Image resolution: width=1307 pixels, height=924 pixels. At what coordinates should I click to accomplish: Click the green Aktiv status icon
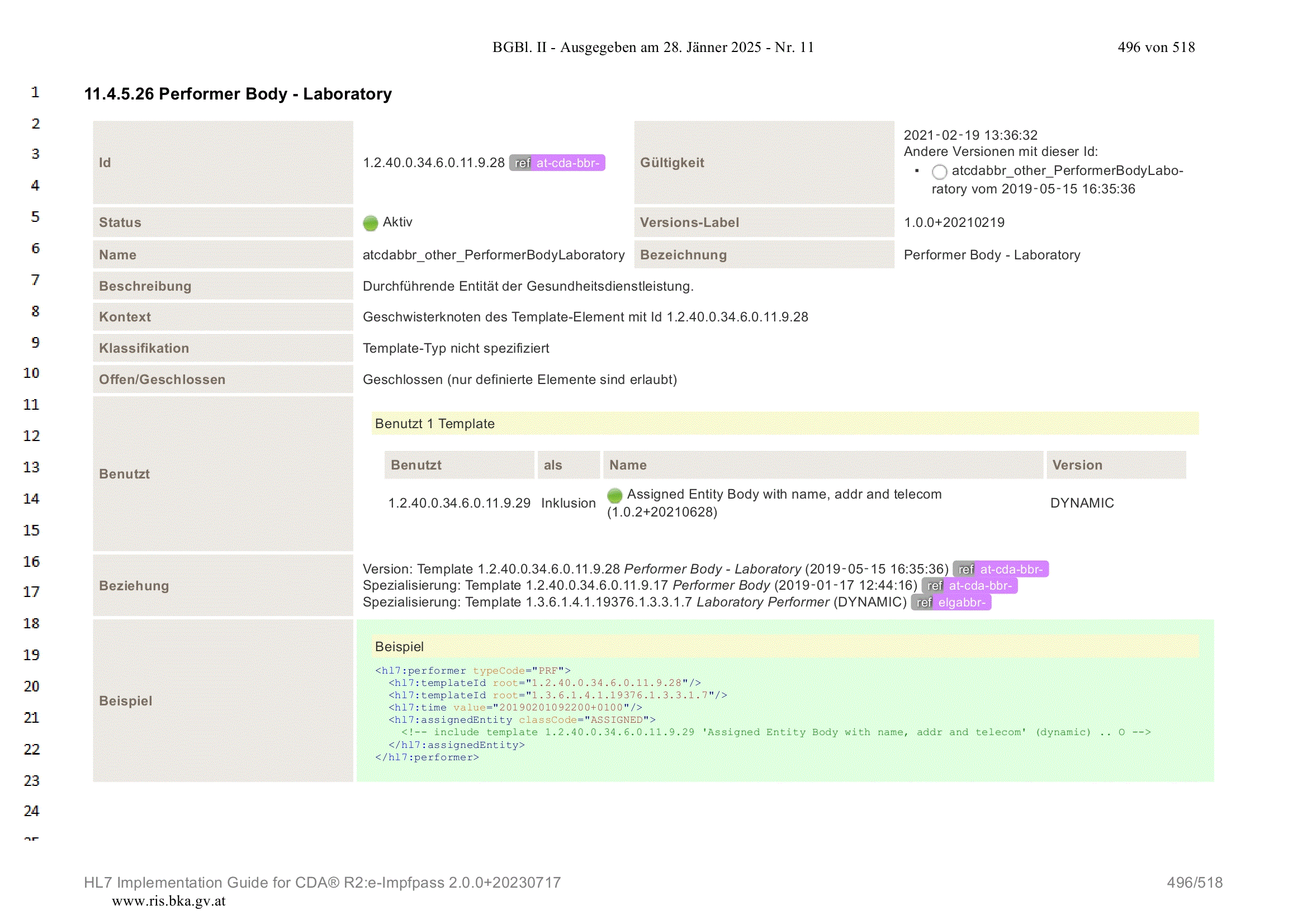pos(371,223)
